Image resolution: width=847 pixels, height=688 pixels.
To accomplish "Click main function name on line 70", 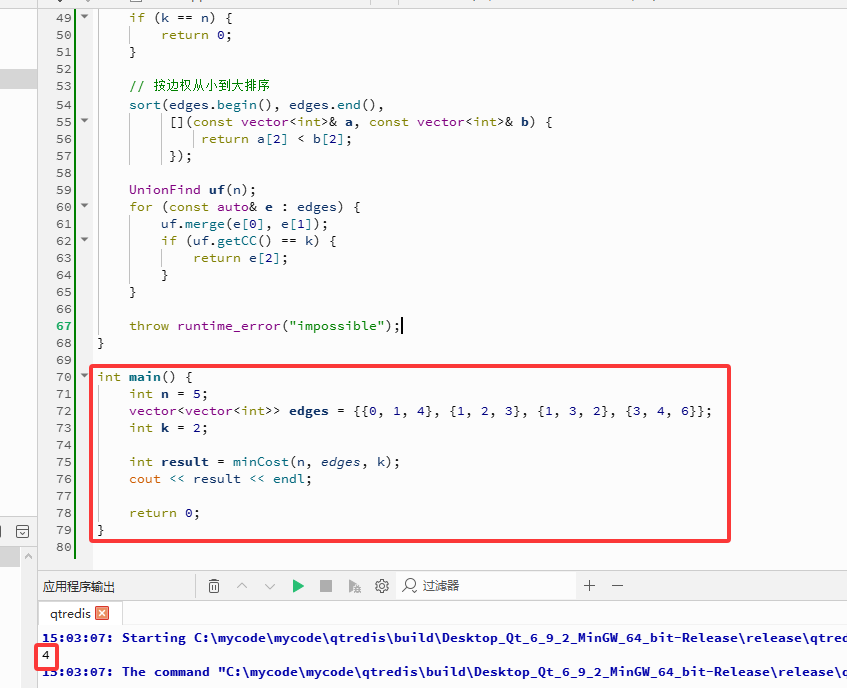I will click(145, 377).
